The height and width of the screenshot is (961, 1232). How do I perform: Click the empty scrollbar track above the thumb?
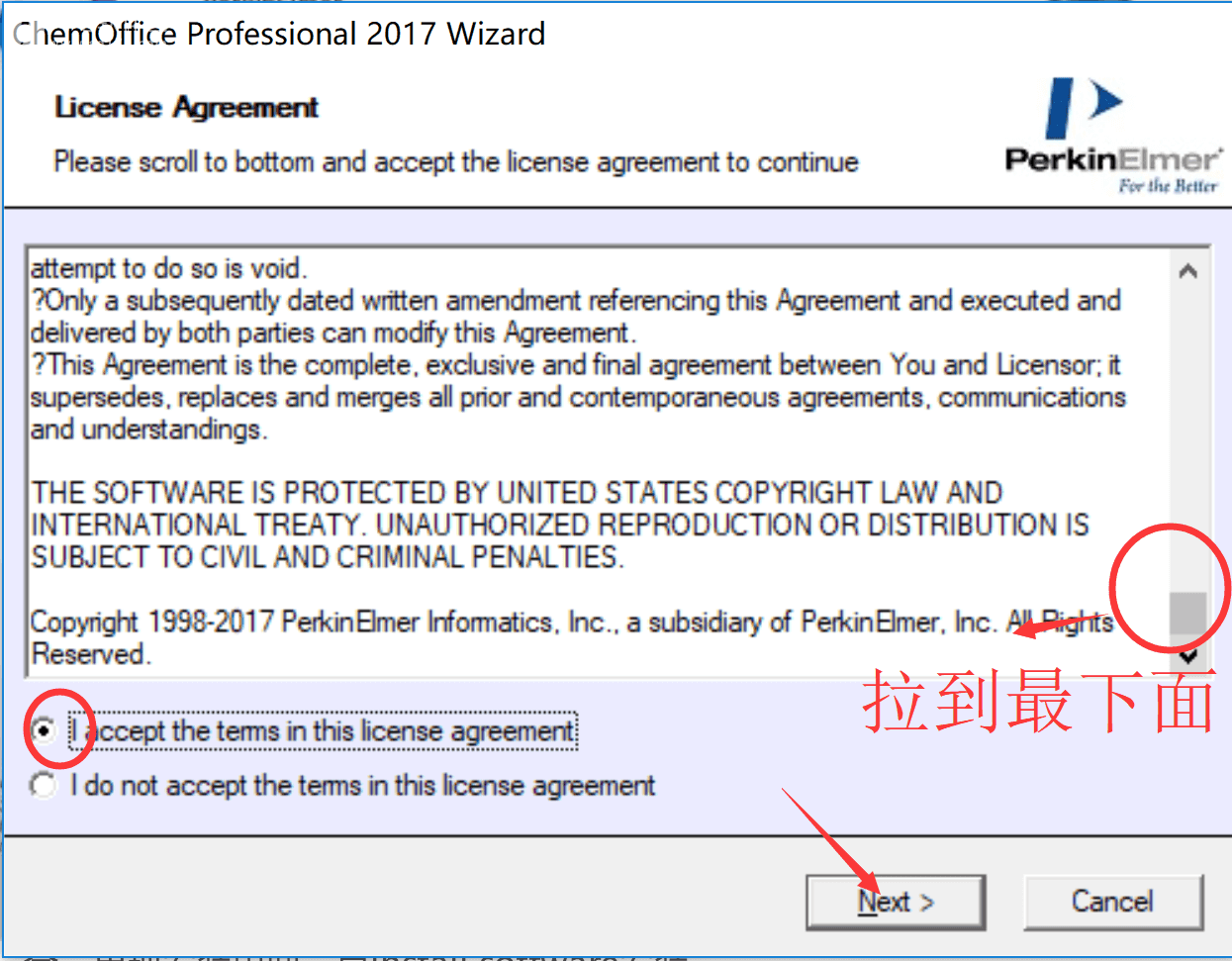click(1188, 440)
